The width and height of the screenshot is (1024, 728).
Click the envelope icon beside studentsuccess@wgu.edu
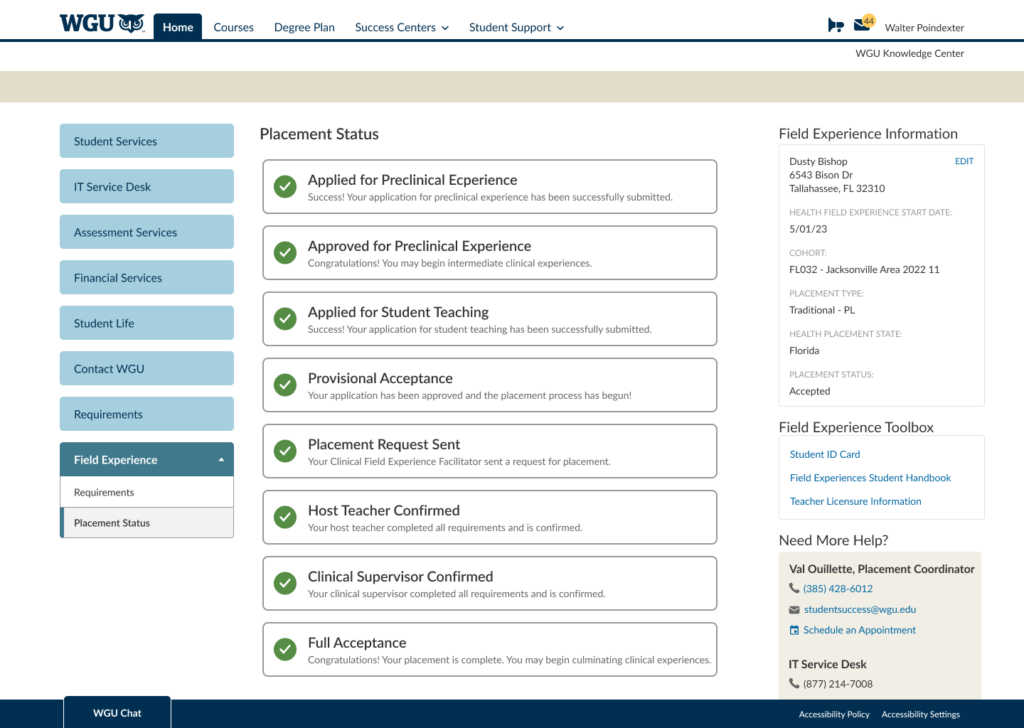click(x=794, y=610)
